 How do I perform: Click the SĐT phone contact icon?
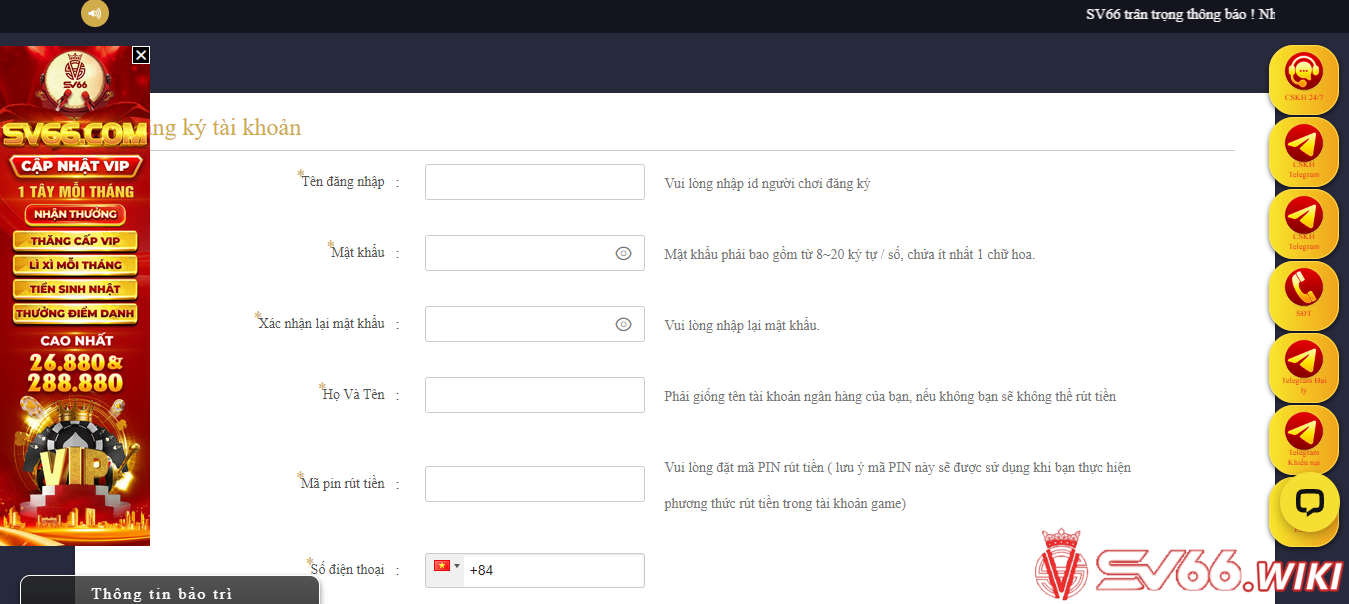(1303, 295)
